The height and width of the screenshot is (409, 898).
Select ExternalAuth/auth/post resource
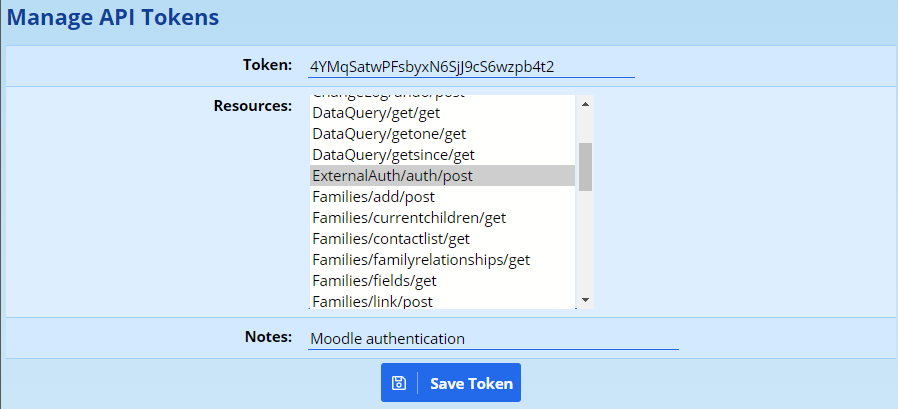pos(391,175)
